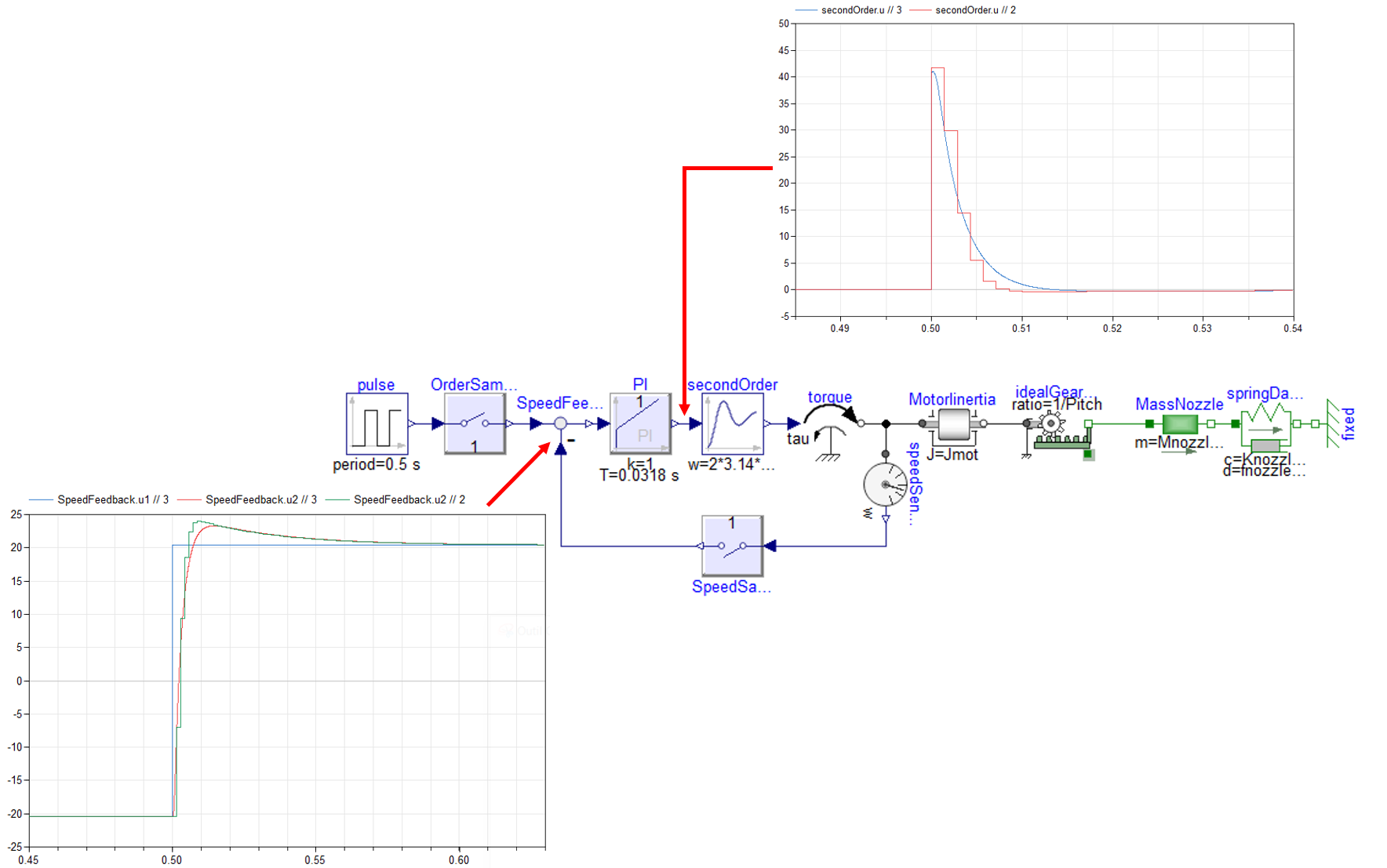Select the fixed component name label
This screenshot has height=868, width=1387.
click(x=1349, y=423)
